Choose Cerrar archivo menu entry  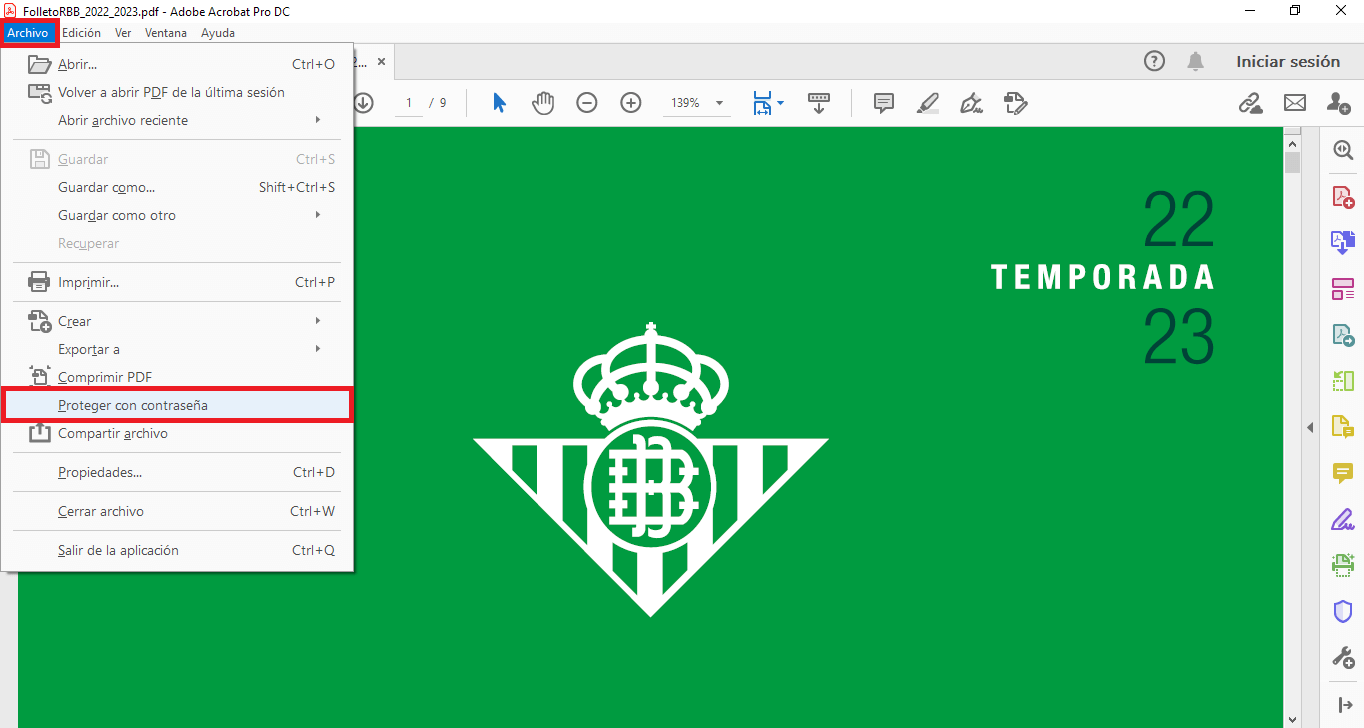(176, 511)
